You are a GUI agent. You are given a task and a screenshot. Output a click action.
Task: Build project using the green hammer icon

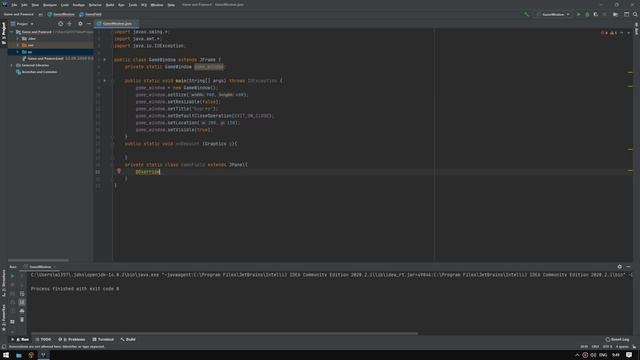[x=527, y=14]
